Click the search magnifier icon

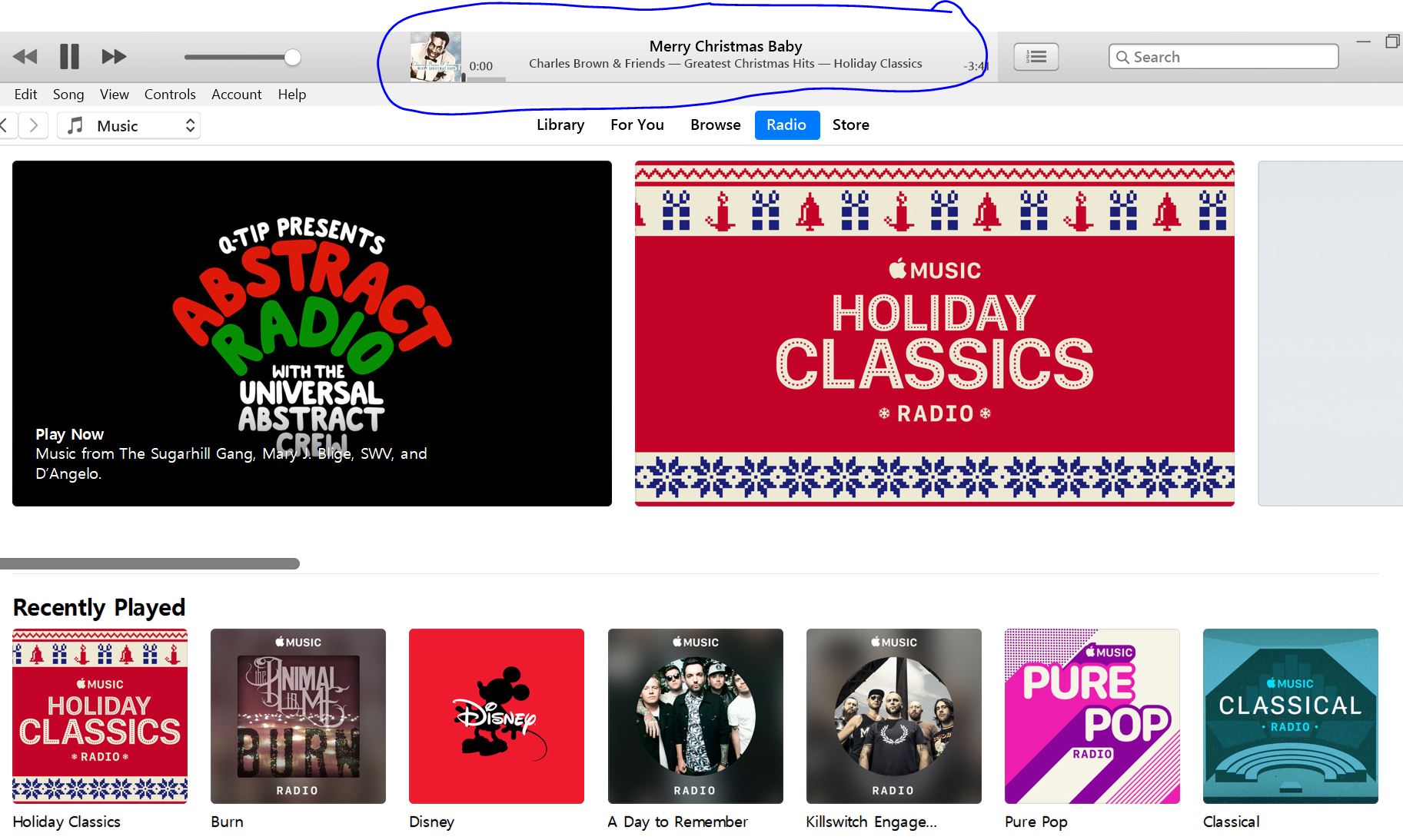pos(1122,57)
